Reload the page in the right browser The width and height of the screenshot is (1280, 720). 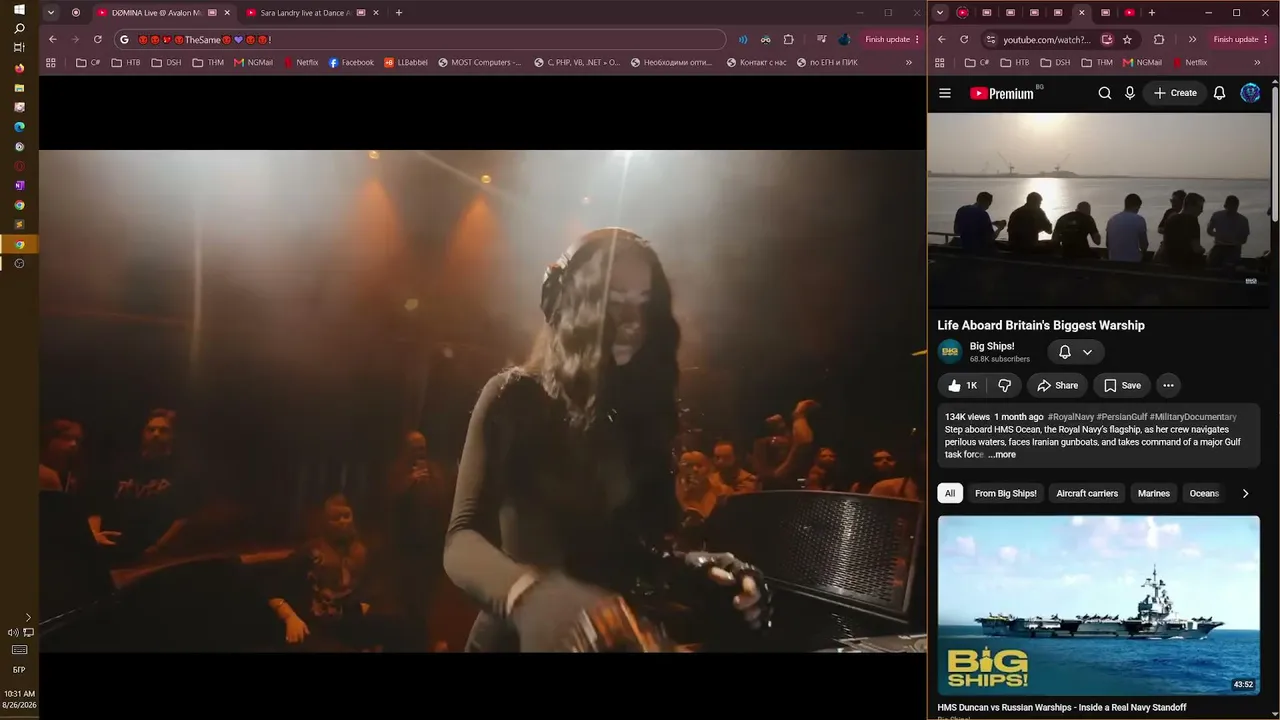coord(964,39)
